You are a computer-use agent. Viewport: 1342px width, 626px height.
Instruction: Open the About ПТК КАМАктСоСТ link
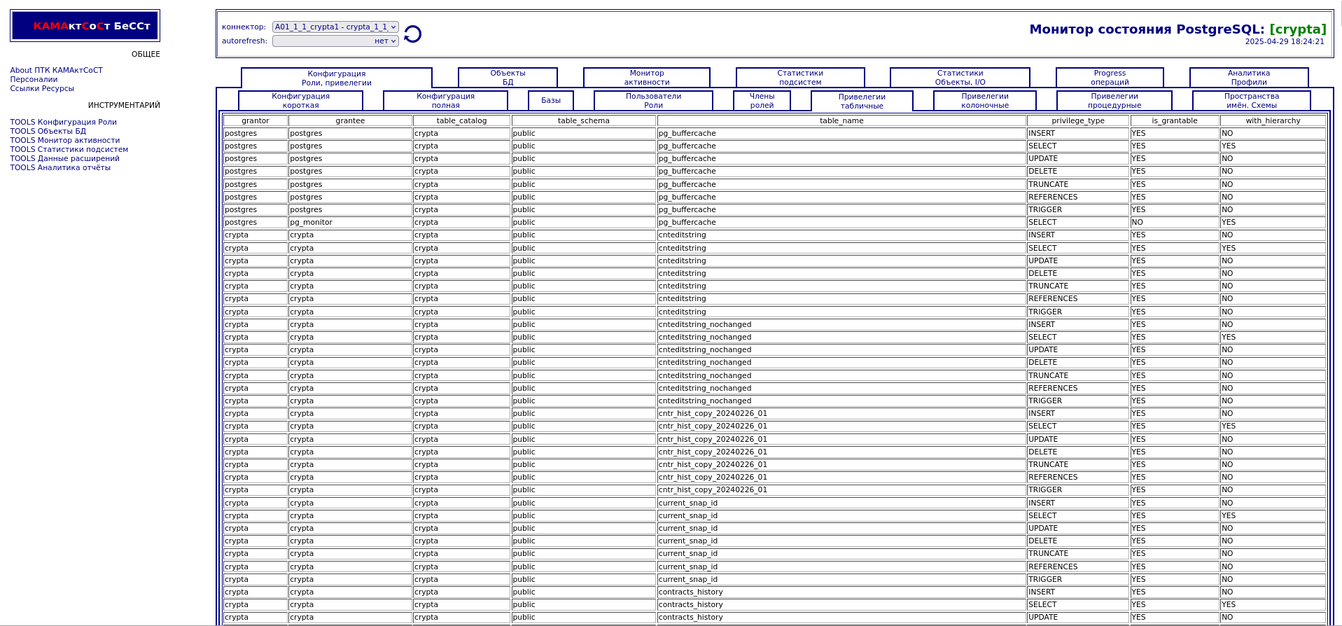point(56,70)
